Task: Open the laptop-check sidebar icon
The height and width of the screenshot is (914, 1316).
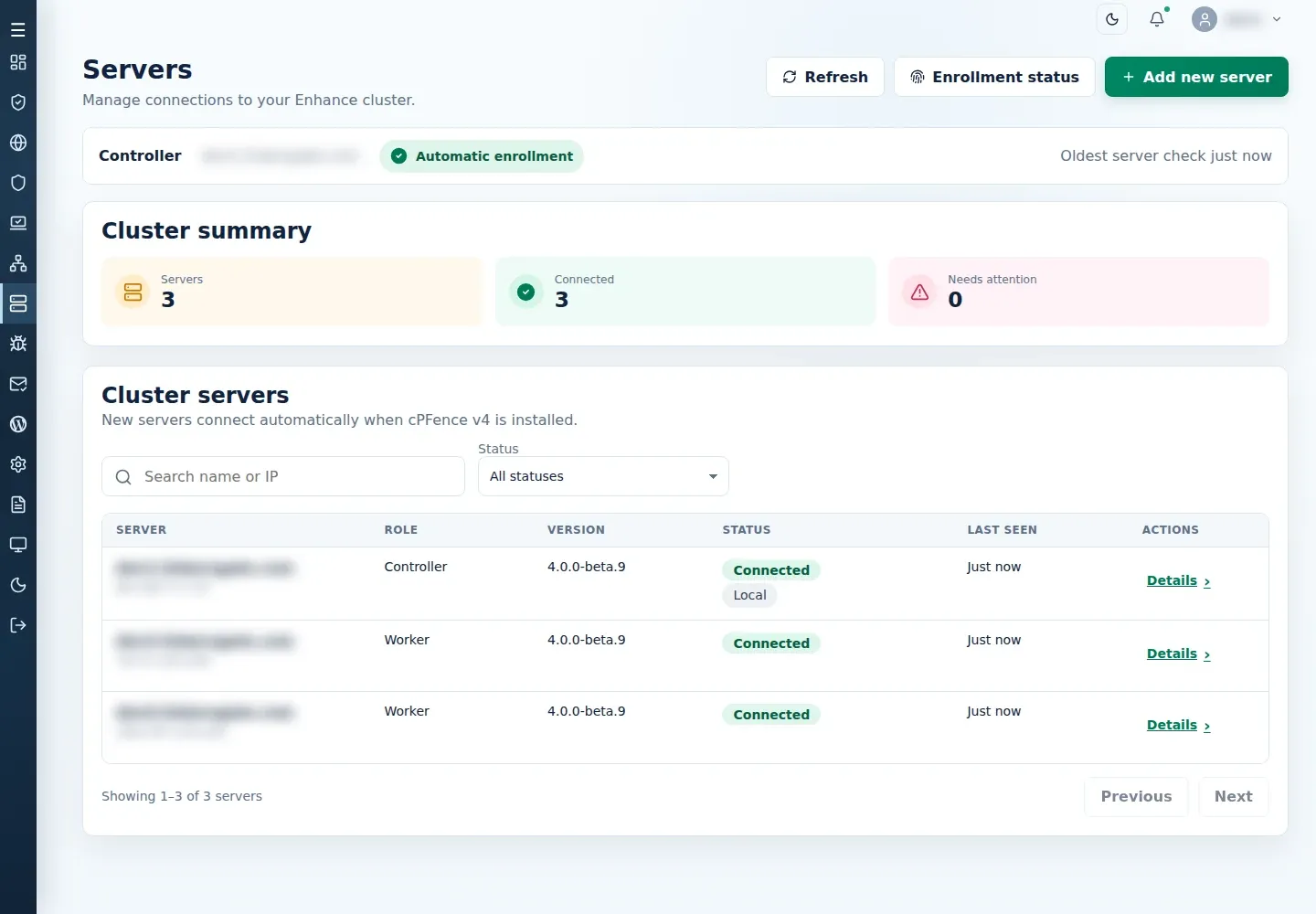Action: point(18,223)
